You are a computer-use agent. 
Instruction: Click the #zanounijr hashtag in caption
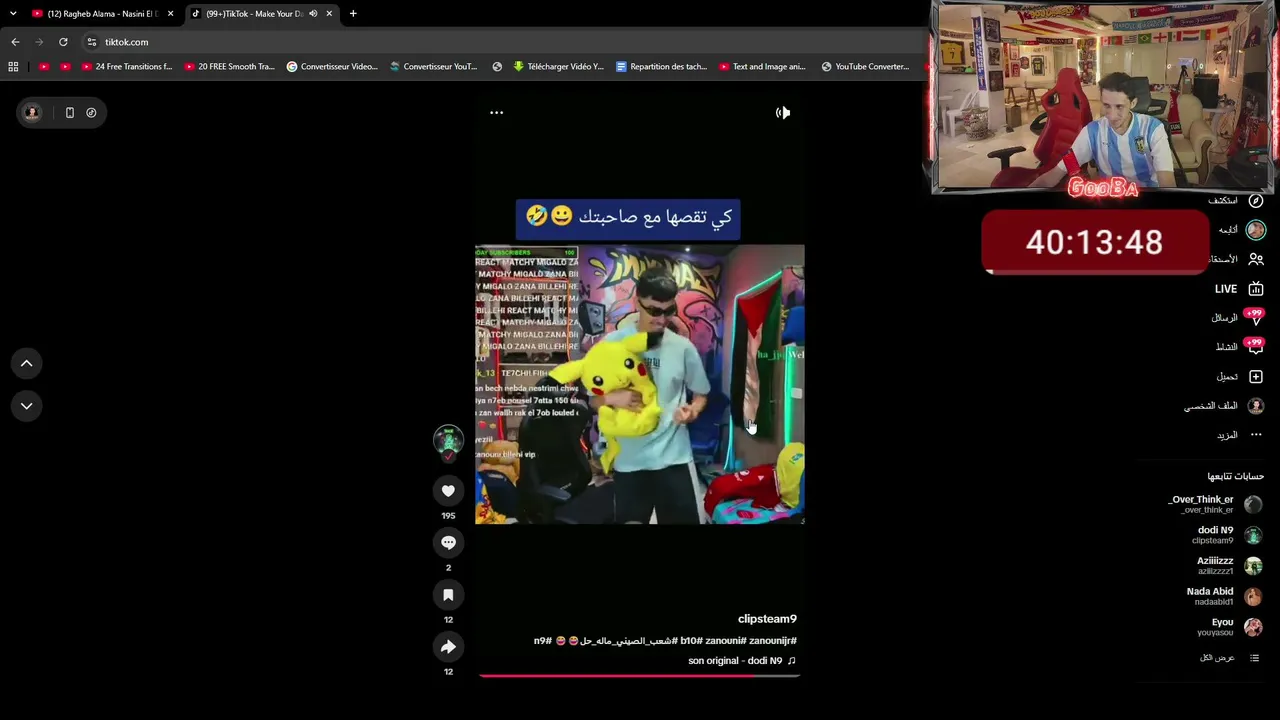pyautogui.click(x=773, y=641)
